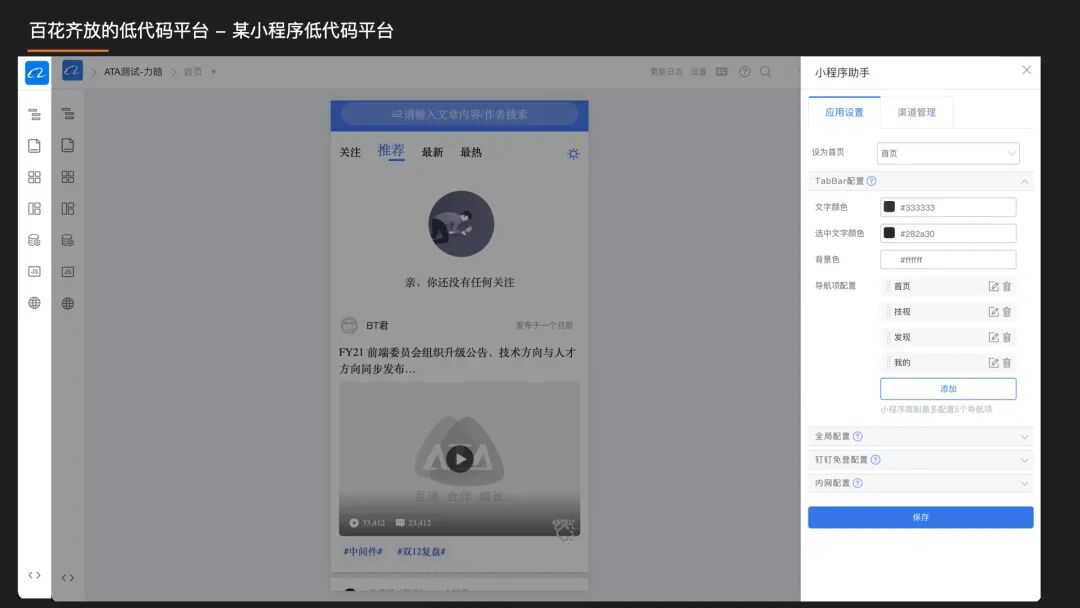Switch to the 应用设置 tab
The height and width of the screenshot is (608, 1080).
coord(844,112)
